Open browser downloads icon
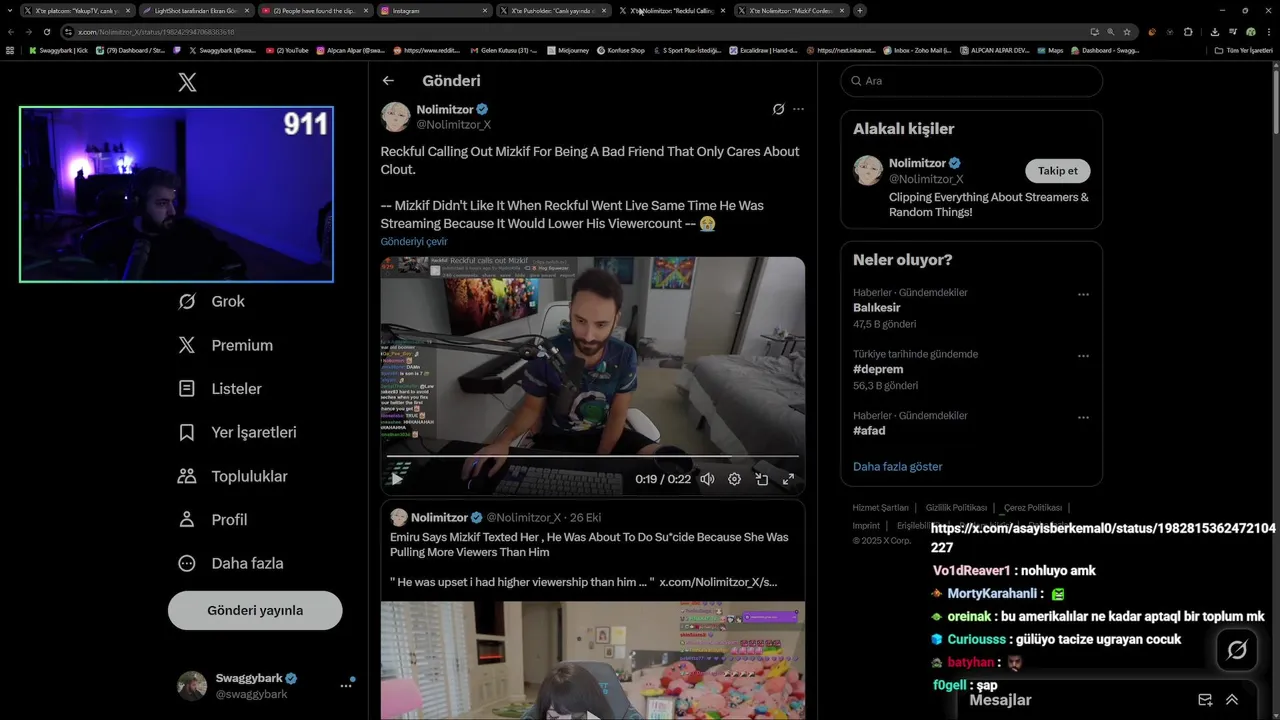This screenshot has height=720, width=1280. pos(1214,31)
